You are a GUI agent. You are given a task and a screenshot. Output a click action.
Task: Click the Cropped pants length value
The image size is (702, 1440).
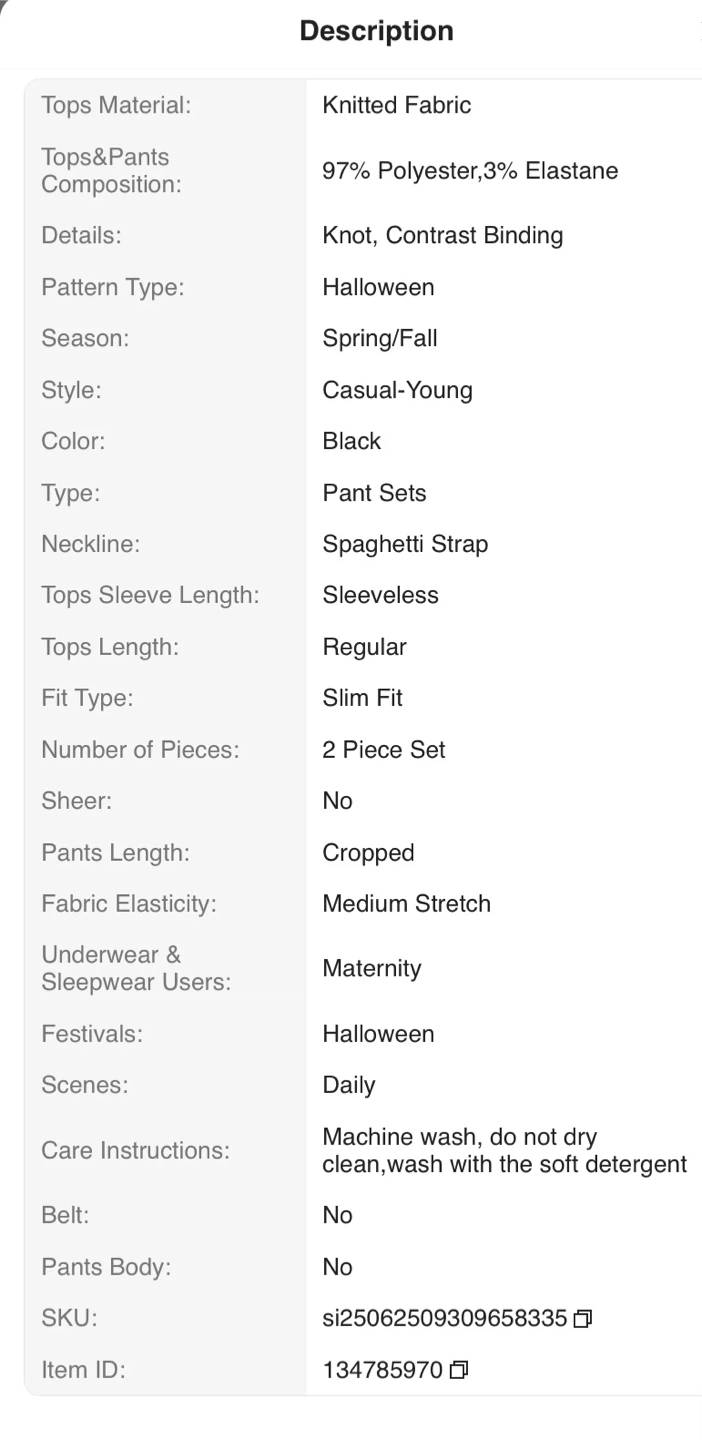tap(368, 853)
